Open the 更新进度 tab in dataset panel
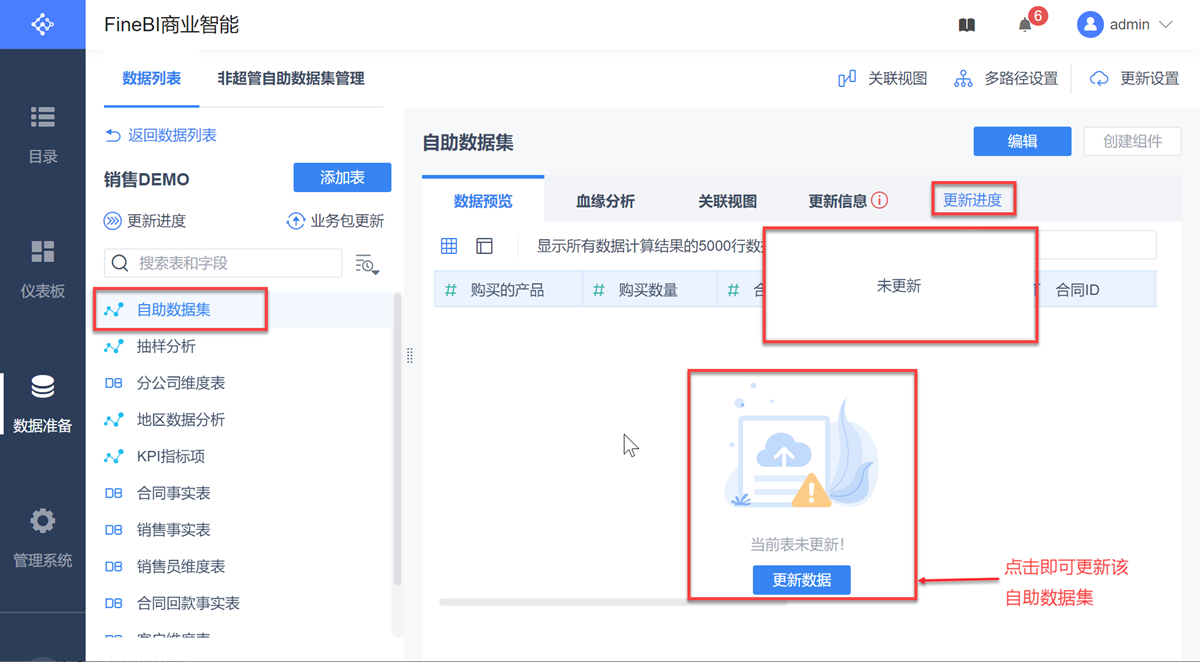 (973, 200)
